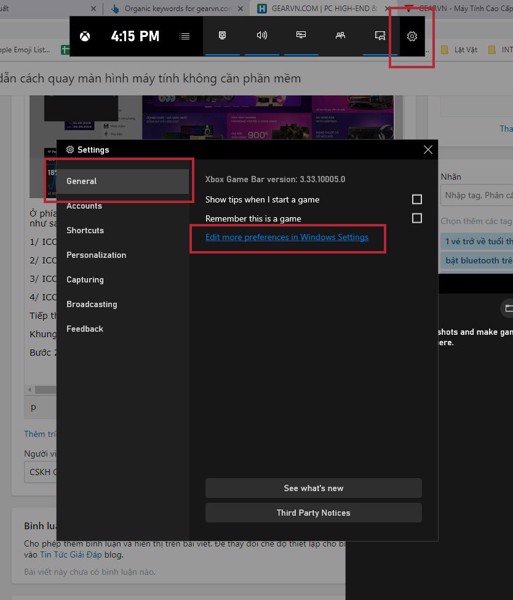
Task: Select the General settings tab
Action: pyautogui.click(x=123, y=181)
